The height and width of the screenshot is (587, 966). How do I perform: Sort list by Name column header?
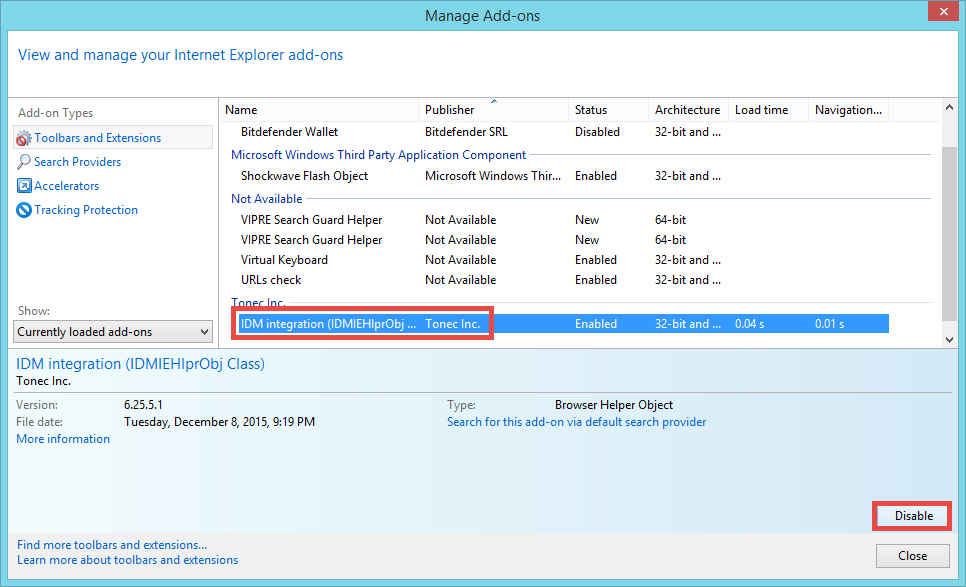[319, 110]
